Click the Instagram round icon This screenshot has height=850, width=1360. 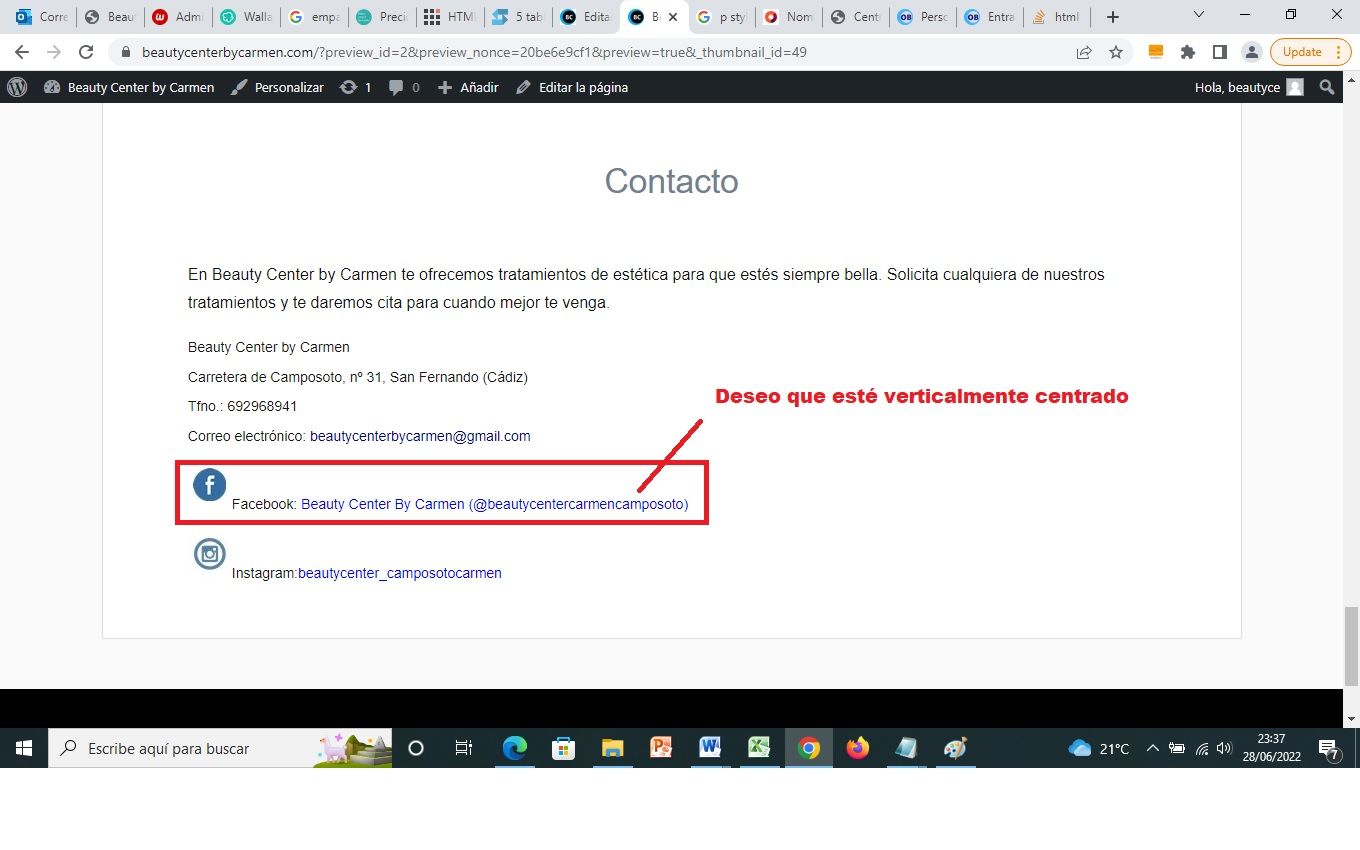tap(209, 554)
